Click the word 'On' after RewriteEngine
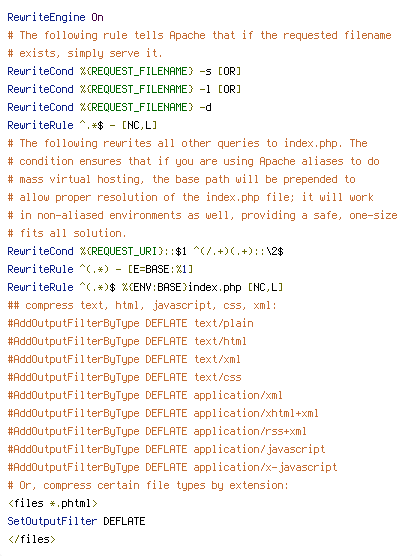Image resolution: width=412 pixels, height=556 pixels. point(98,17)
